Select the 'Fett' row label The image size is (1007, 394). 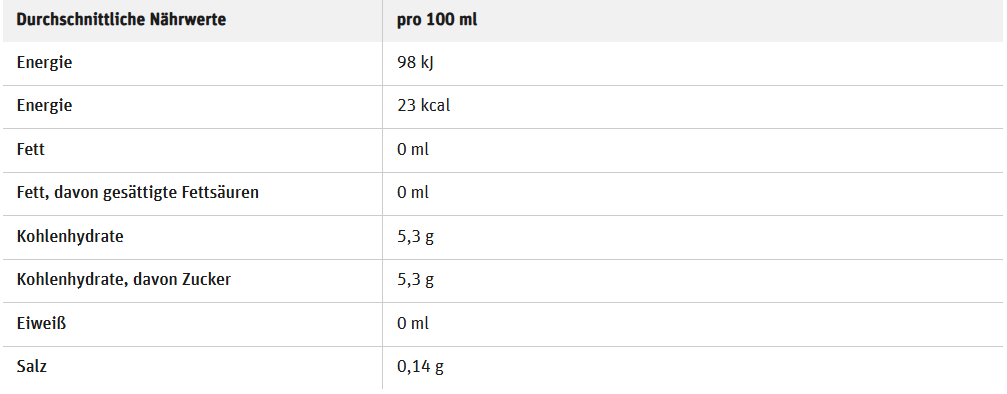pos(31,150)
